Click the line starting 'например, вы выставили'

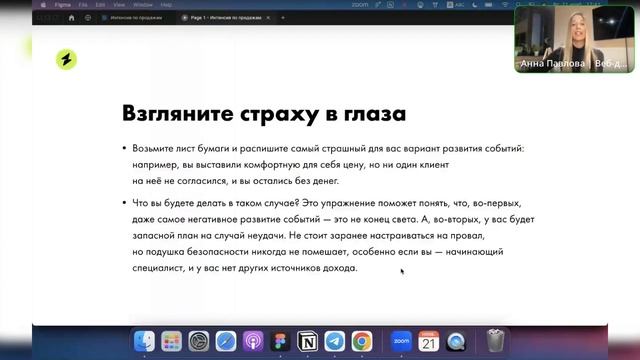(290, 165)
